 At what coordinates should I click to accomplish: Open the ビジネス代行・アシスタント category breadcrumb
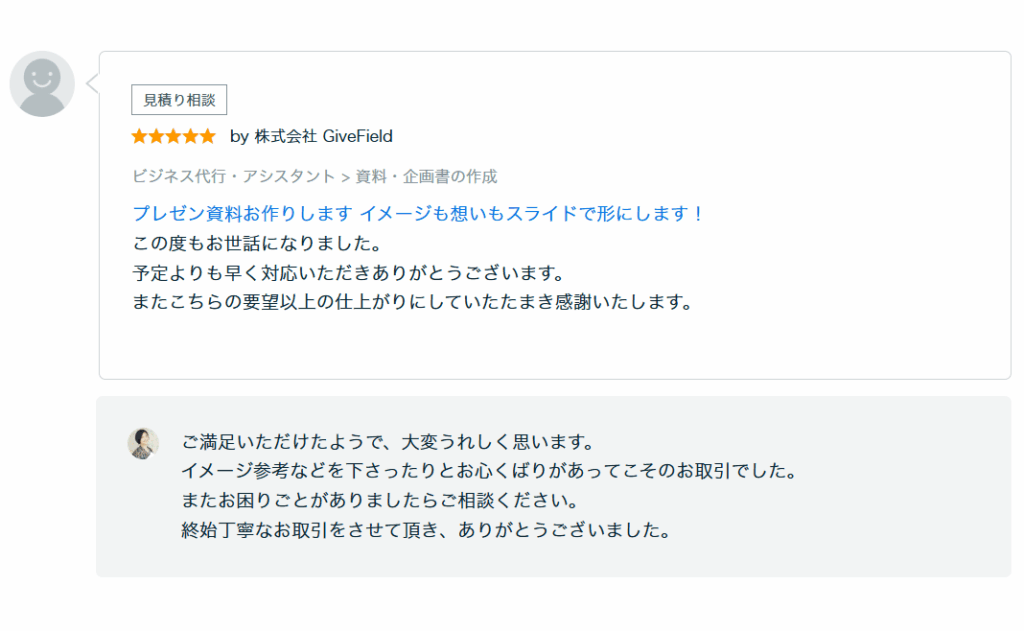[x=234, y=176]
